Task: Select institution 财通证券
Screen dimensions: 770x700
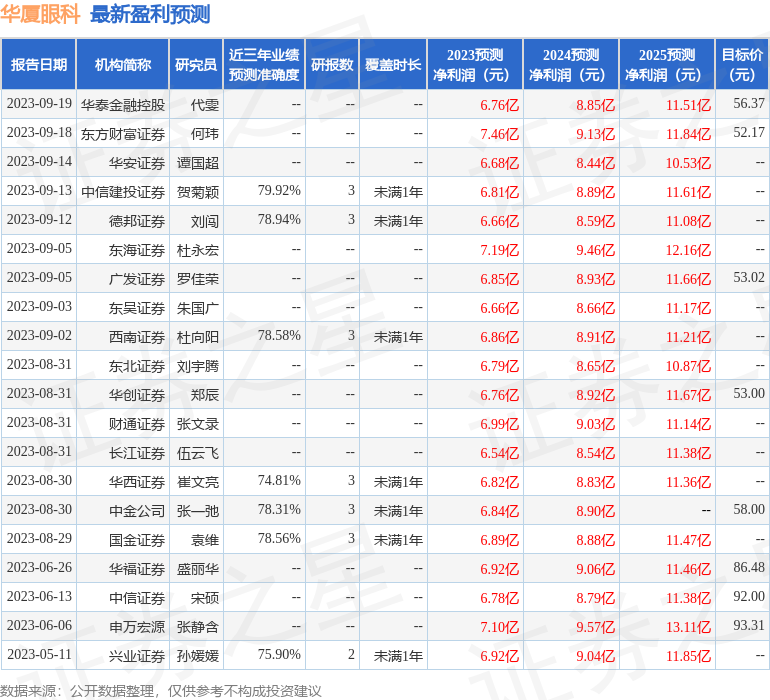Action: 137,423
